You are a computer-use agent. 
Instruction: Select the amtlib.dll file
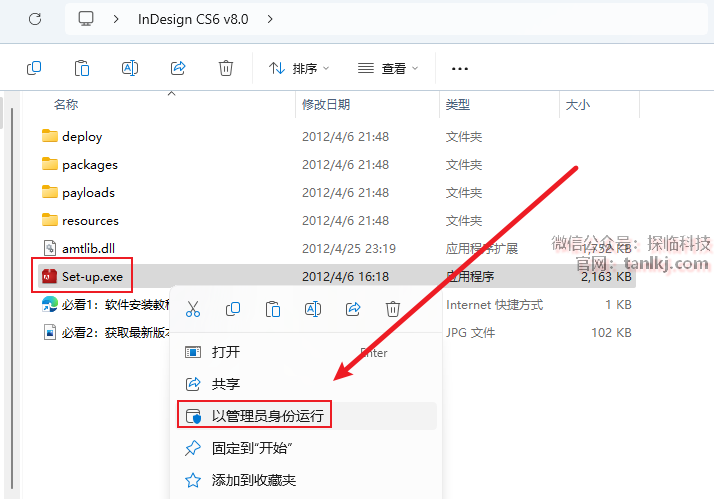click(88, 249)
